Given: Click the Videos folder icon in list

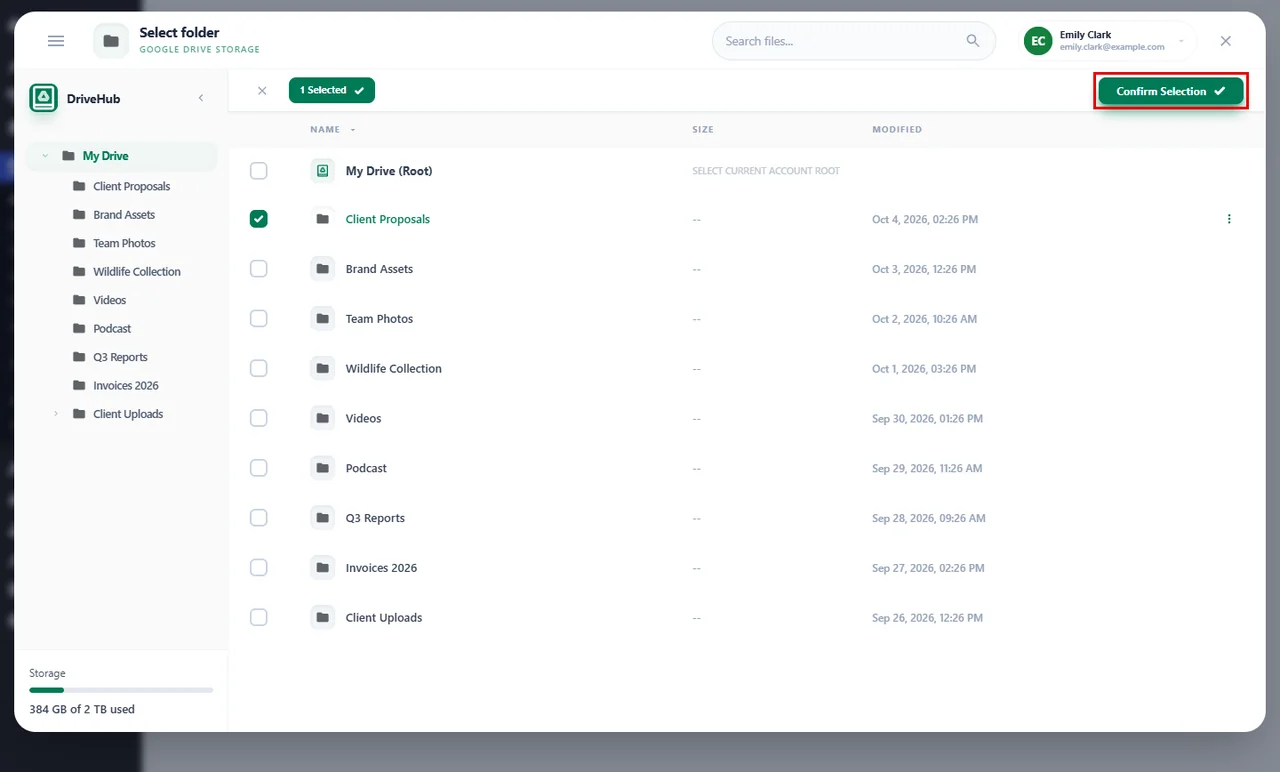Looking at the screenshot, I should pyautogui.click(x=322, y=418).
